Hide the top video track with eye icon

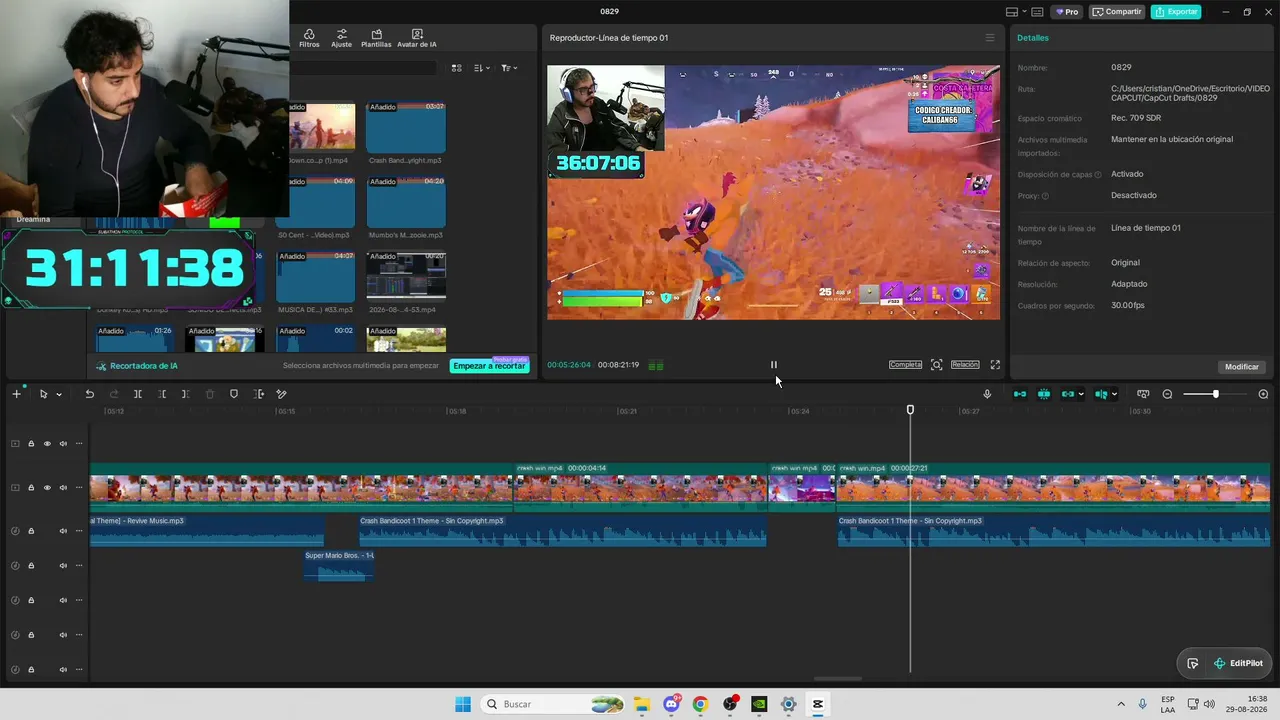coord(47,444)
